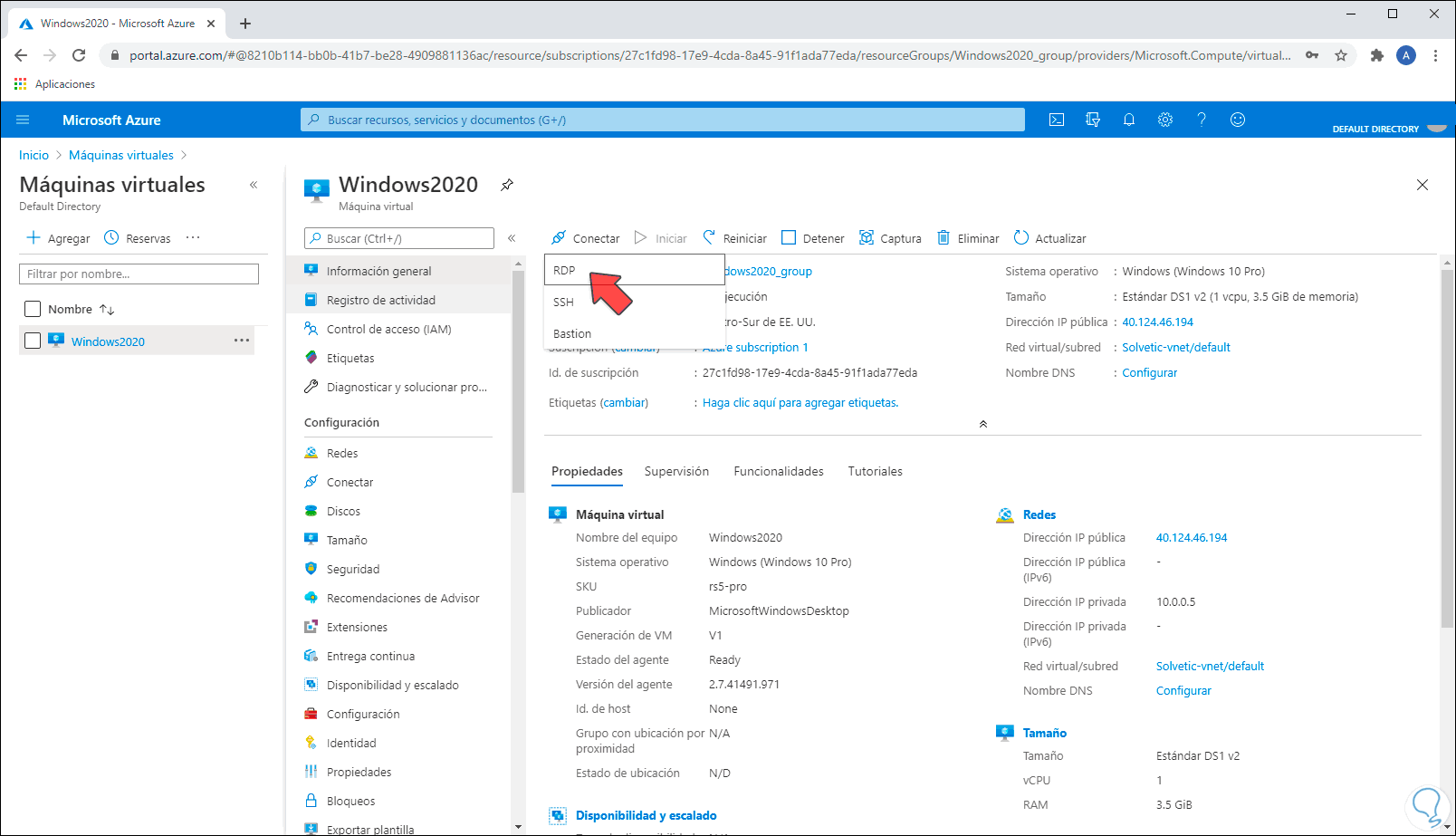Tick the Nombre select-all checkbox
The width and height of the screenshot is (1456, 836).
click(33, 309)
